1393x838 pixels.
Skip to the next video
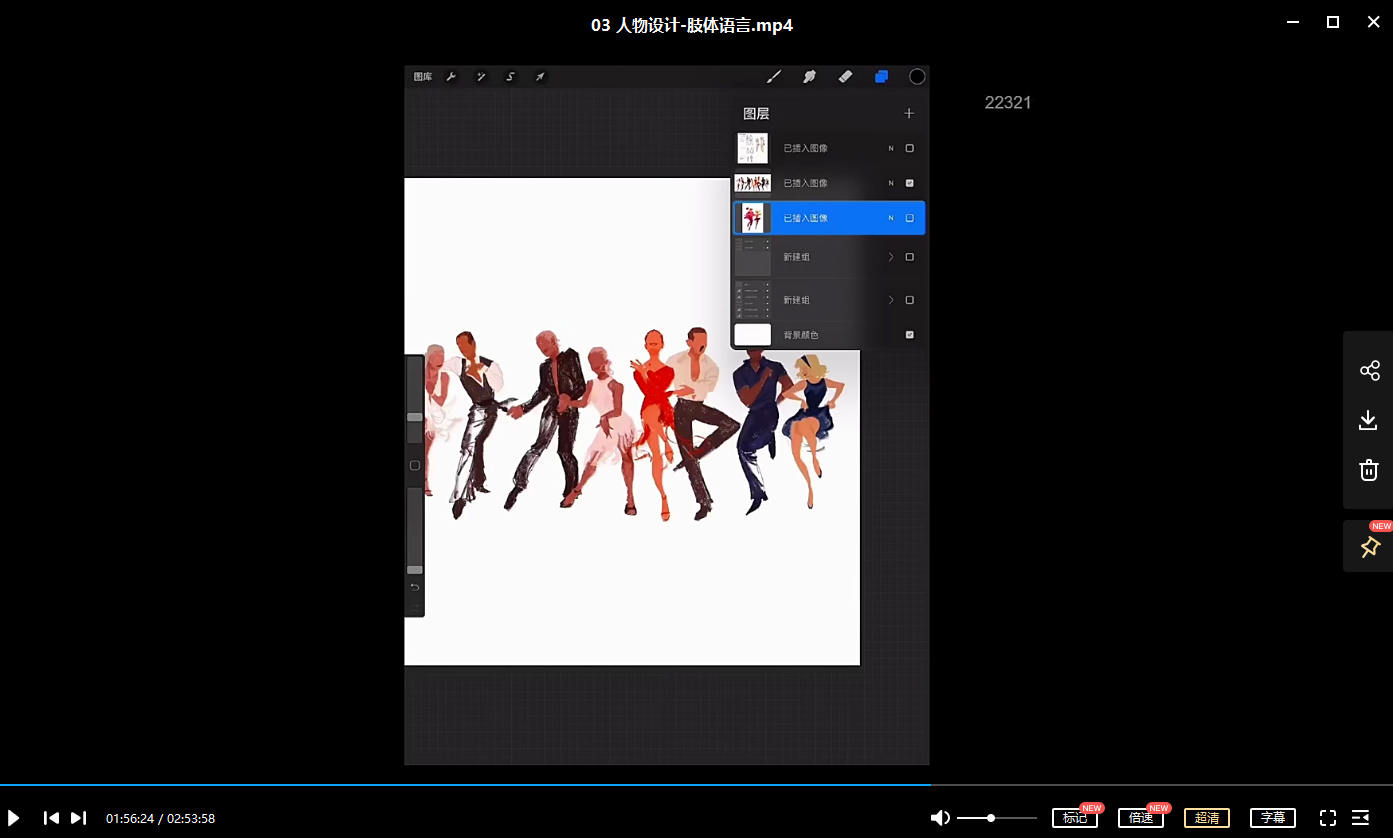(78, 818)
